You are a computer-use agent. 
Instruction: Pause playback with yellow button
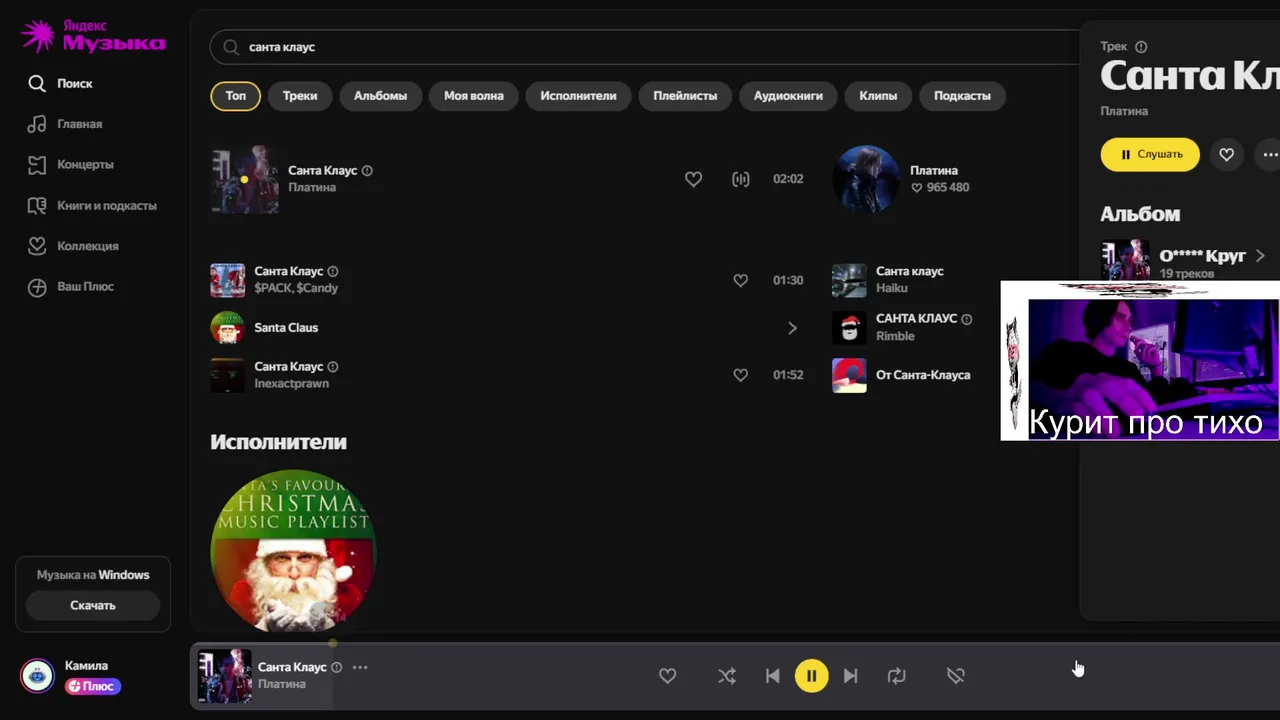[811, 676]
